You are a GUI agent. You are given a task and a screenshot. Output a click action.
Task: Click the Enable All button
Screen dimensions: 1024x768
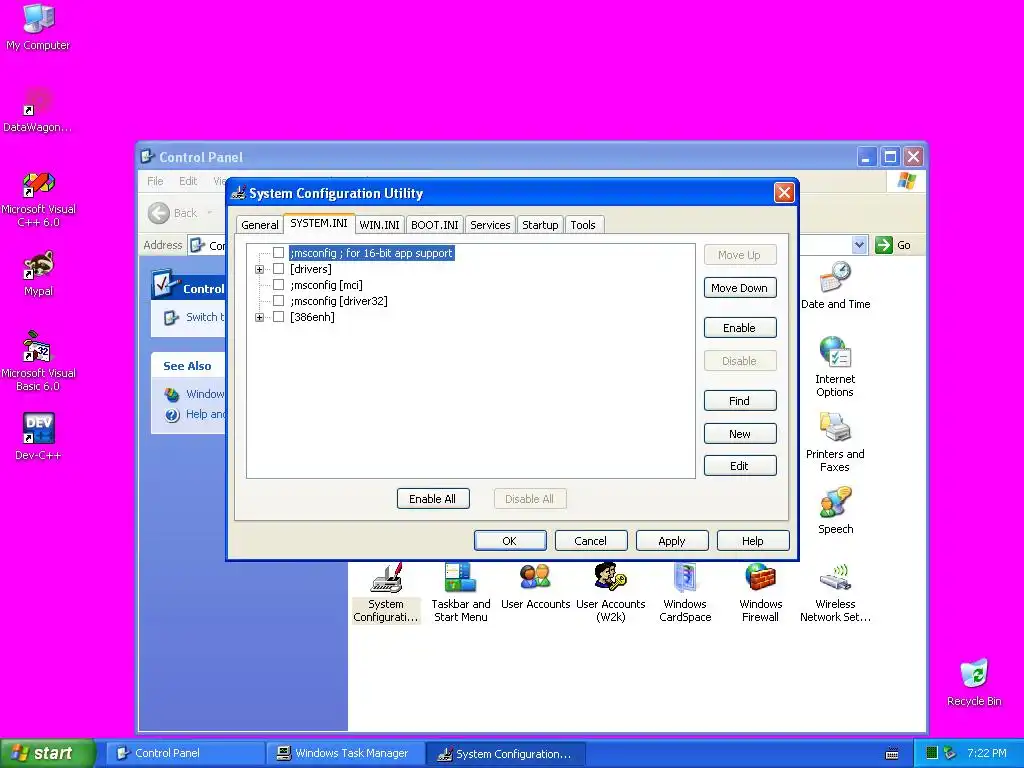432,499
